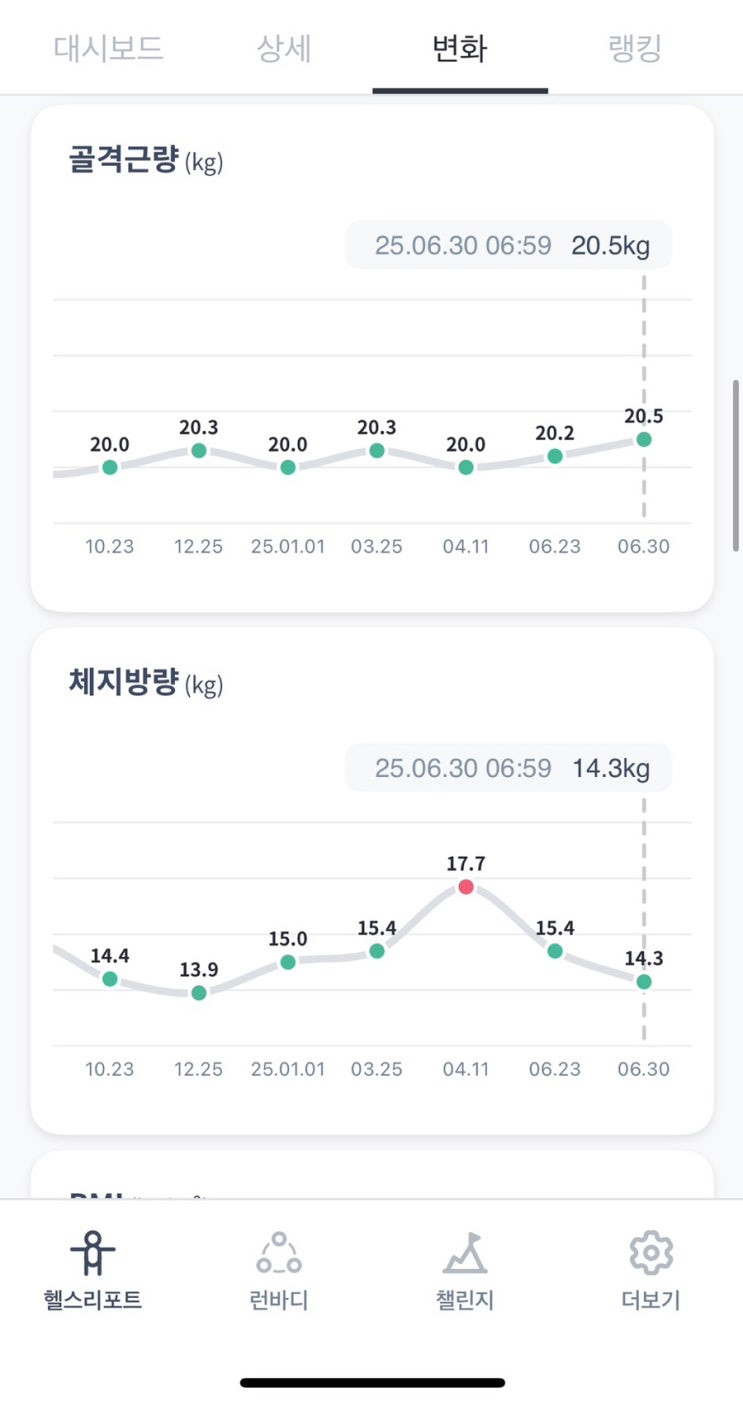Click the 14.3kg date tooltip label
Viewport: 743px width, 1402px height.
(509, 768)
